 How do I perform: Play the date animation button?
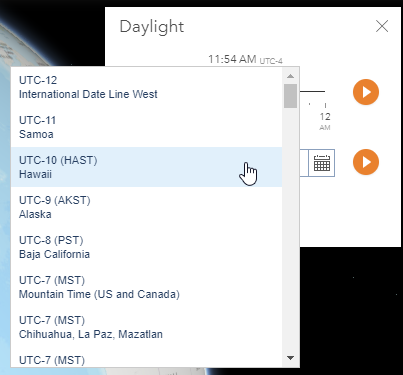point(366,162)
